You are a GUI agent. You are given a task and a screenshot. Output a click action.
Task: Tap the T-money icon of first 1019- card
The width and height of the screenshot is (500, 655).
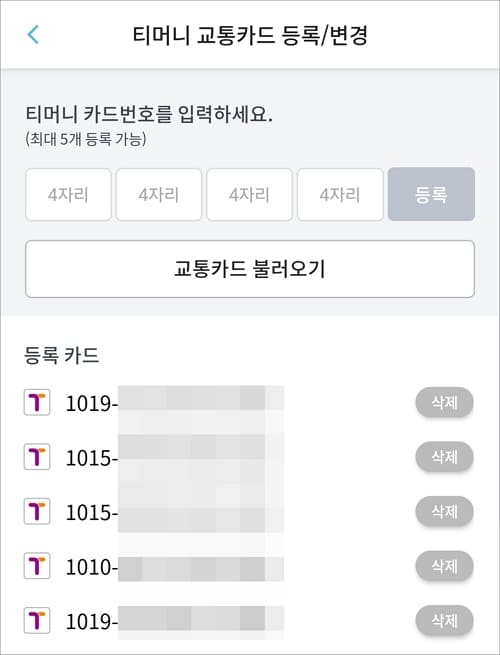pyautogui.click(x=37, y=402)
